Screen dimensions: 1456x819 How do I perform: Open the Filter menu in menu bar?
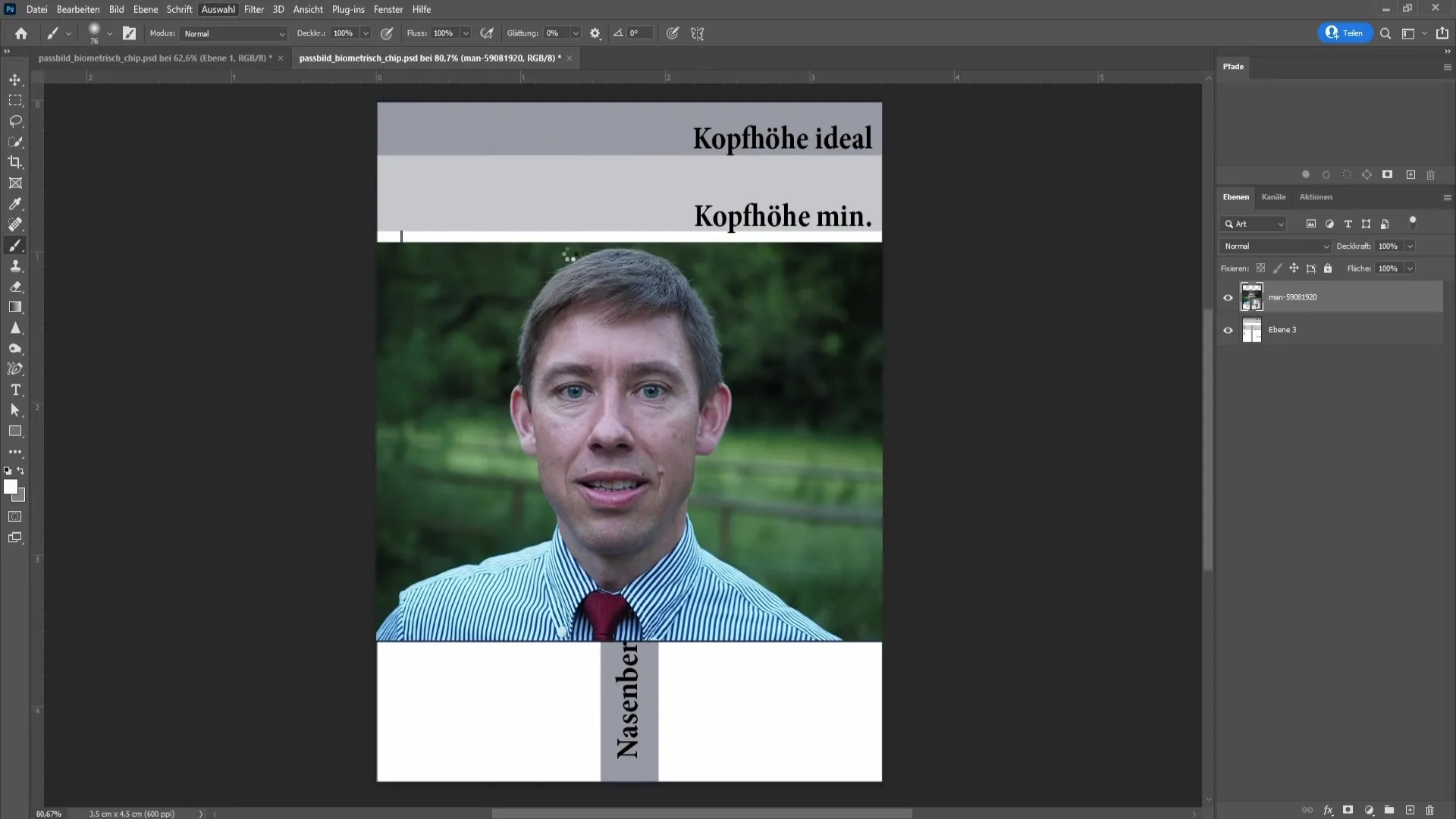tap(253, 9)
